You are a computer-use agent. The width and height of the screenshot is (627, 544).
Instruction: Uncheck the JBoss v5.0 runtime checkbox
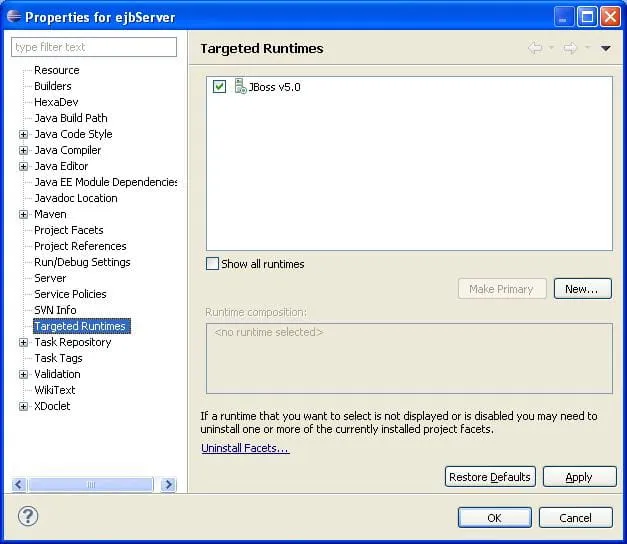tap(219, 86)
